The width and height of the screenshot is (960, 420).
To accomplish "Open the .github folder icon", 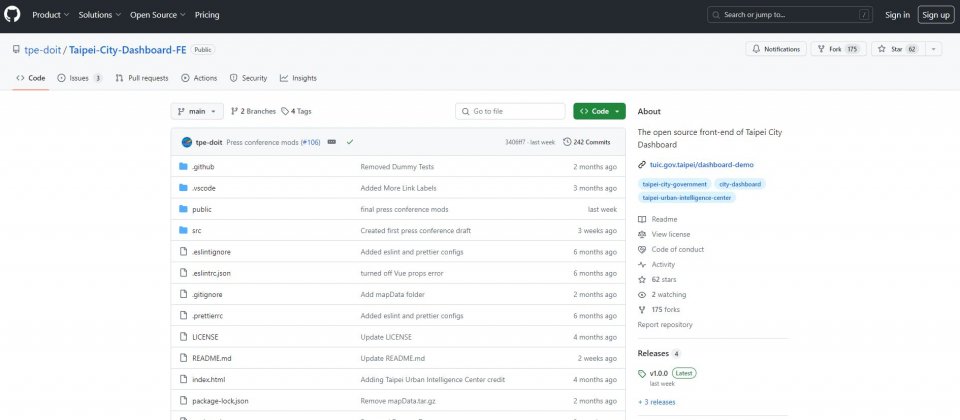I will pyautogui.click(x=183, y=167).
